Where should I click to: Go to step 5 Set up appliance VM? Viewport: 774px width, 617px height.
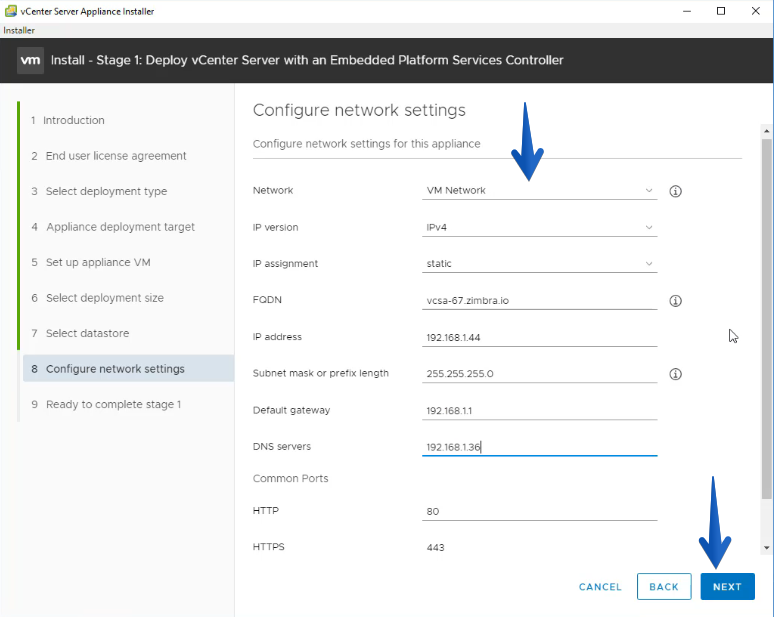pos(91,263)
